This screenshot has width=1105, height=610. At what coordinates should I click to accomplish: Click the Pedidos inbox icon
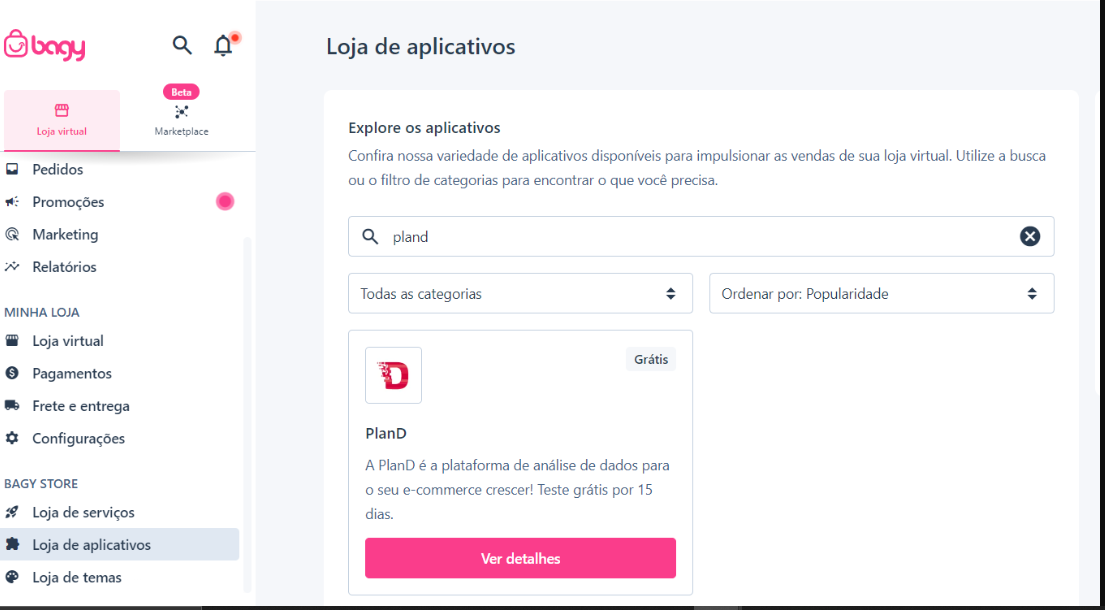[x=12, y=169]
